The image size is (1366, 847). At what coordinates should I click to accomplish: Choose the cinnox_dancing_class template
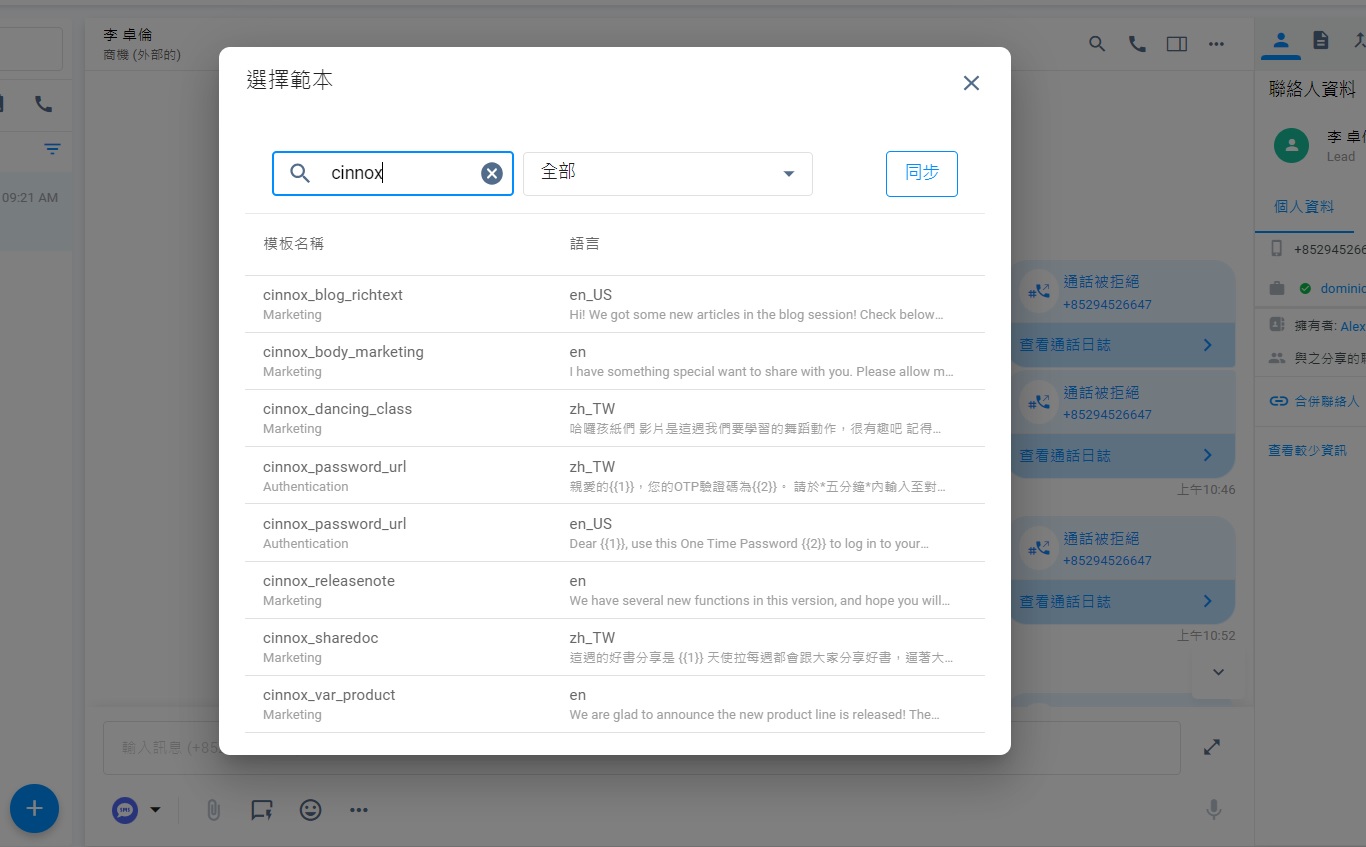tap(615, 418)
